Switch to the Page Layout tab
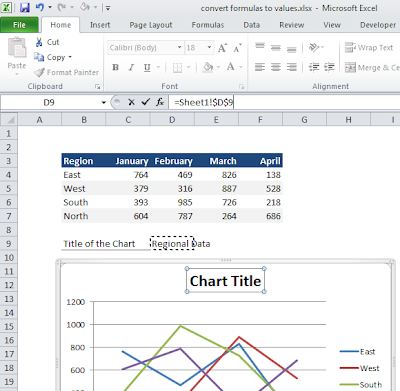 tap(151, 25)
